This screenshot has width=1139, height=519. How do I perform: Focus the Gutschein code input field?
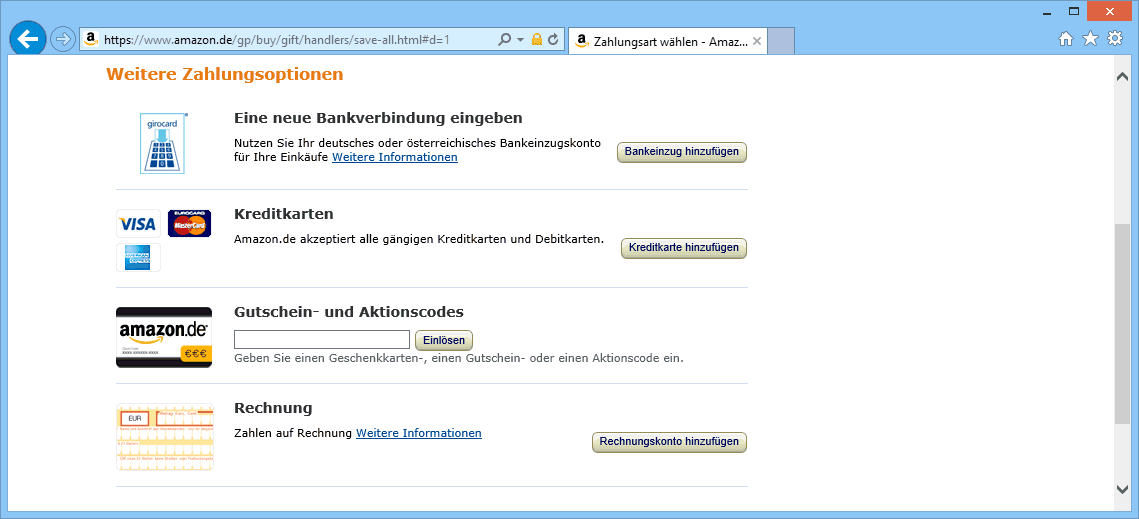pos(321,340)
